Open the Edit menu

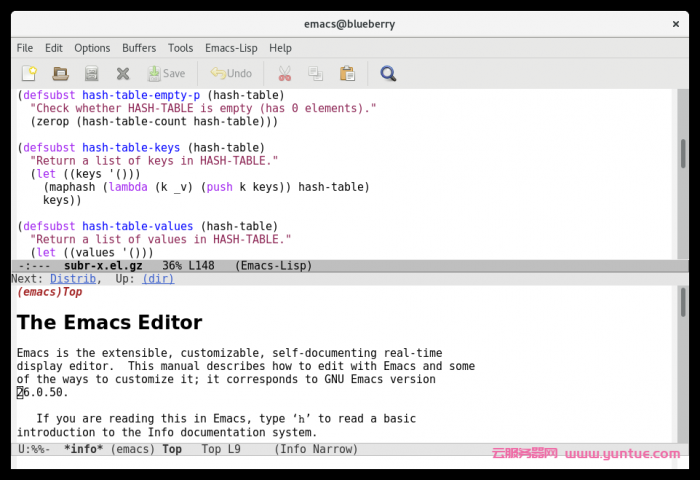(54, 48)
